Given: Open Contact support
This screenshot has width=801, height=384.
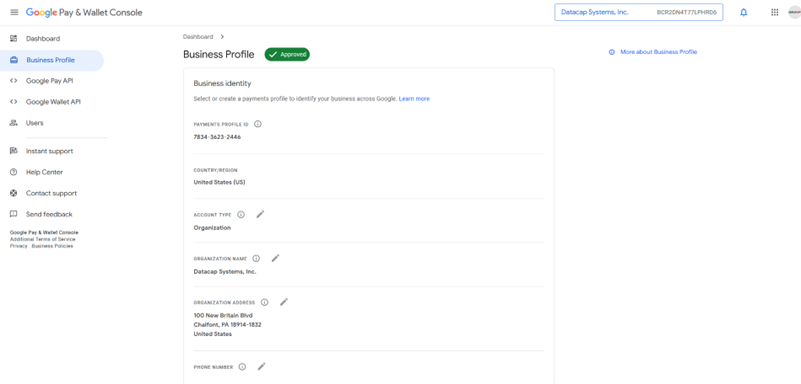Looking at the screenshot, I should pos(52,193).
